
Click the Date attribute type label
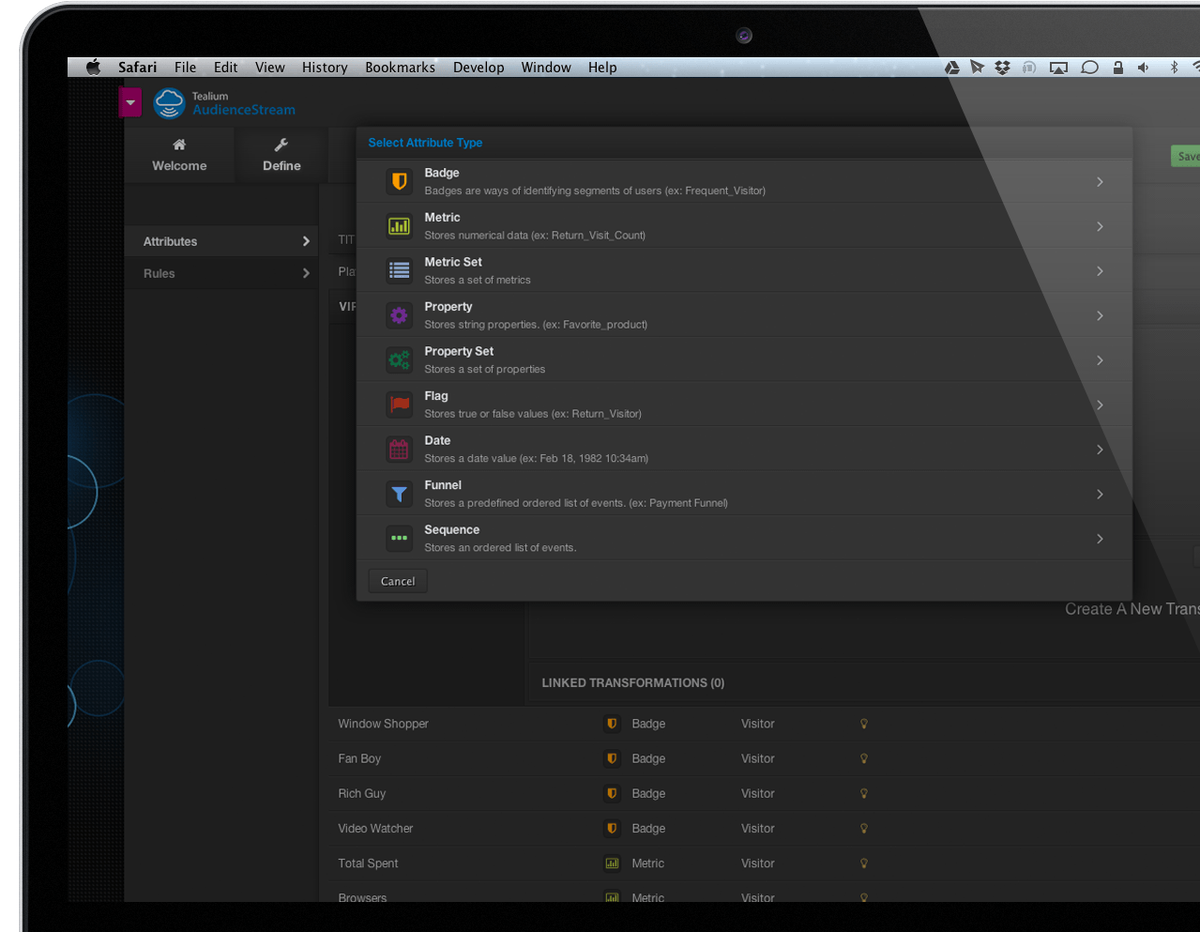point(438,441)
